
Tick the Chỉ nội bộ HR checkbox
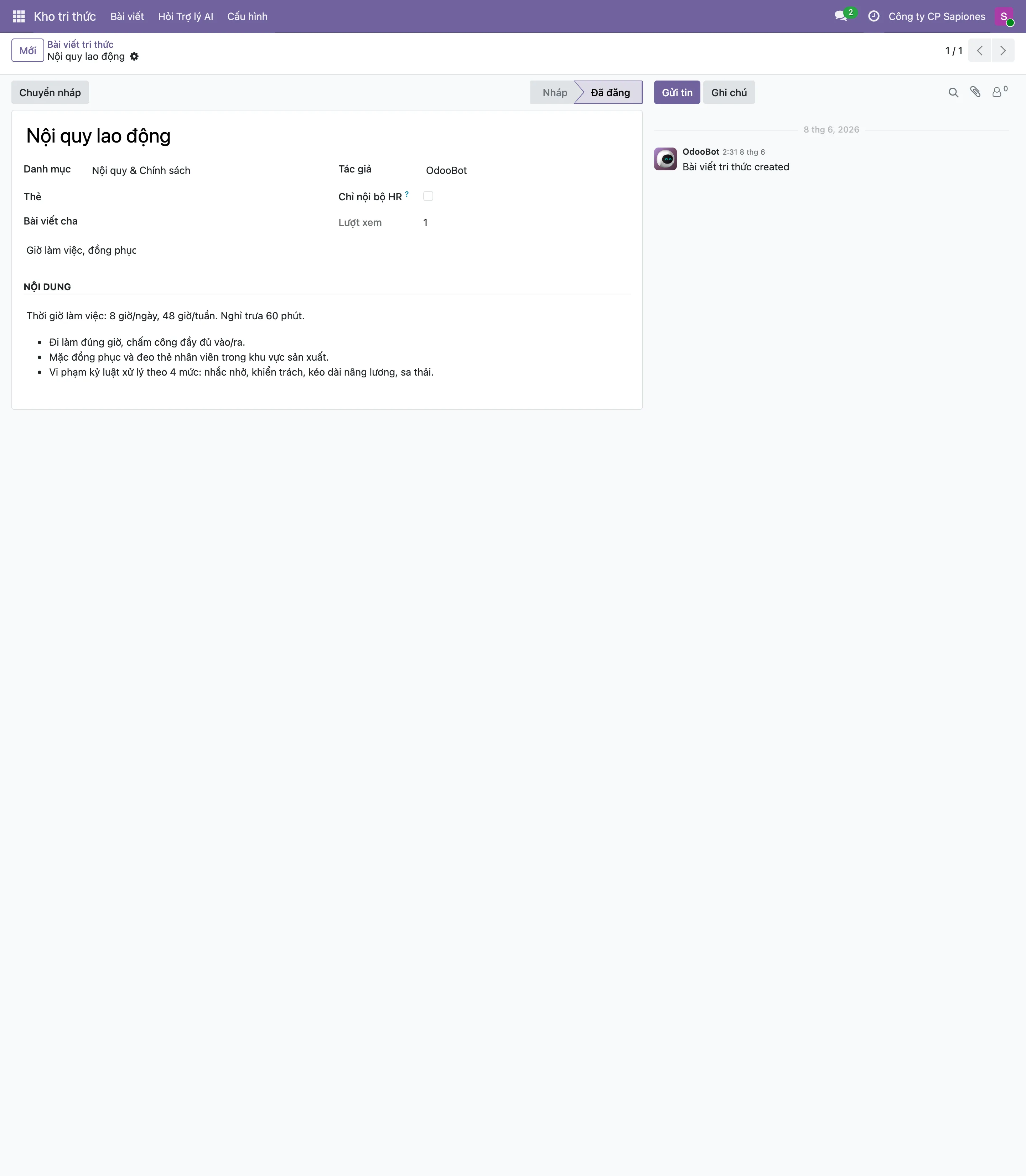(x=428, y=196)
